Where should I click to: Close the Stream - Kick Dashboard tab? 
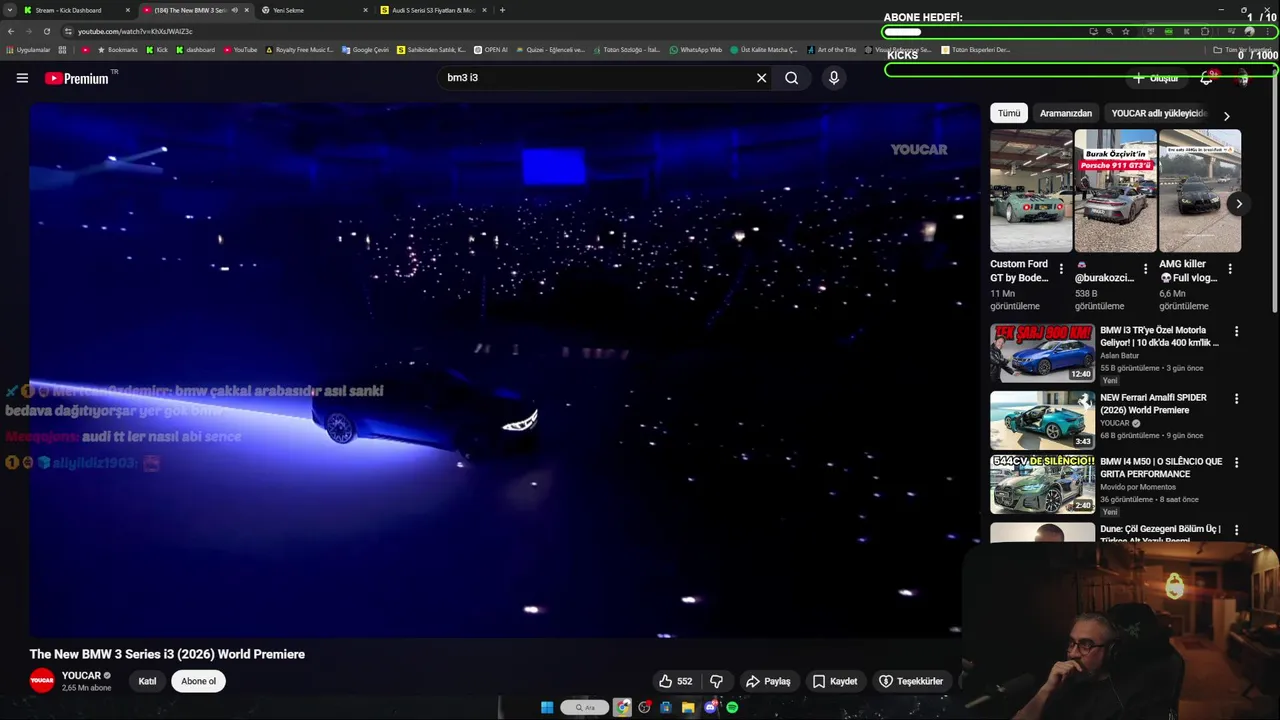pos(128,10)
